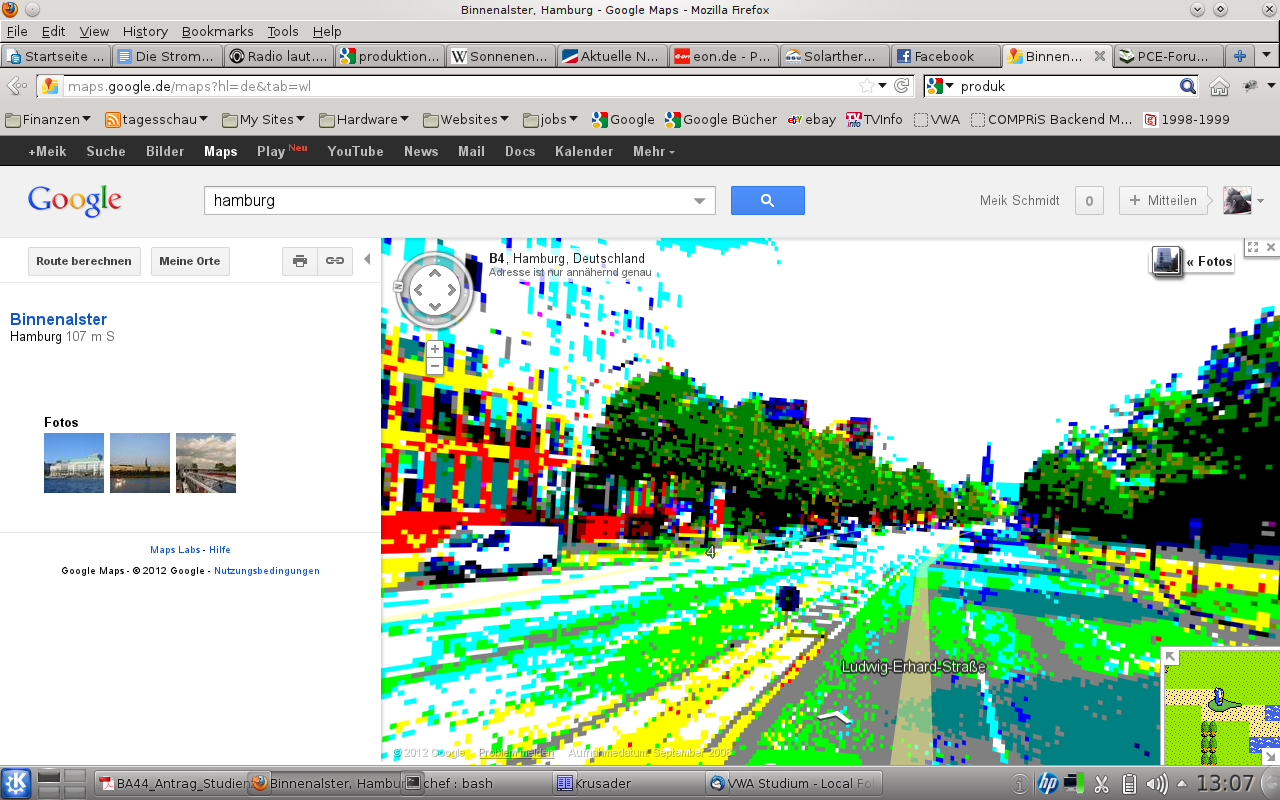Zoom in with the Street View plus button
The image size is (1280, 800).
[435, 349]
